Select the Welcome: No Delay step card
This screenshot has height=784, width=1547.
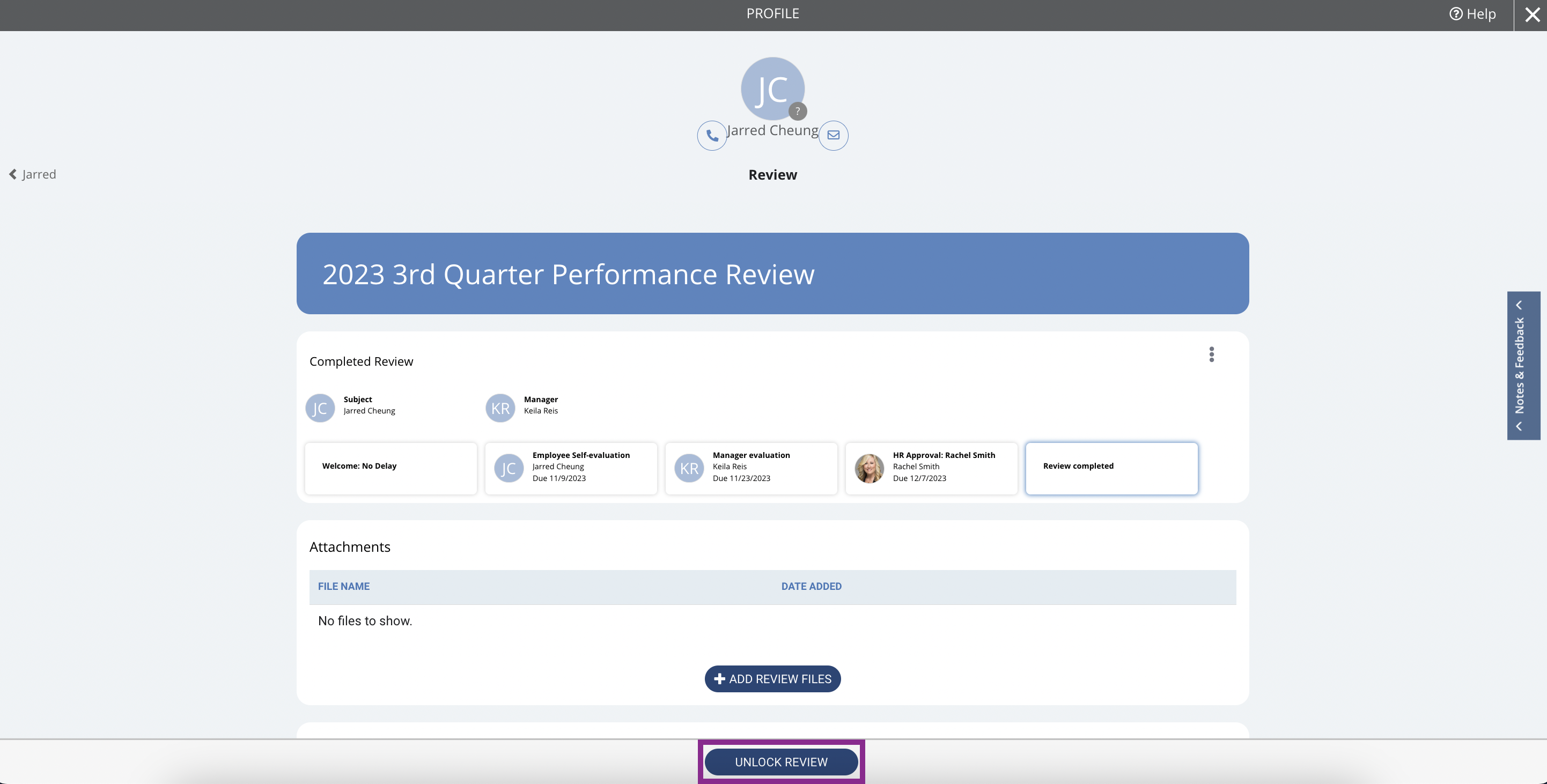391,468
